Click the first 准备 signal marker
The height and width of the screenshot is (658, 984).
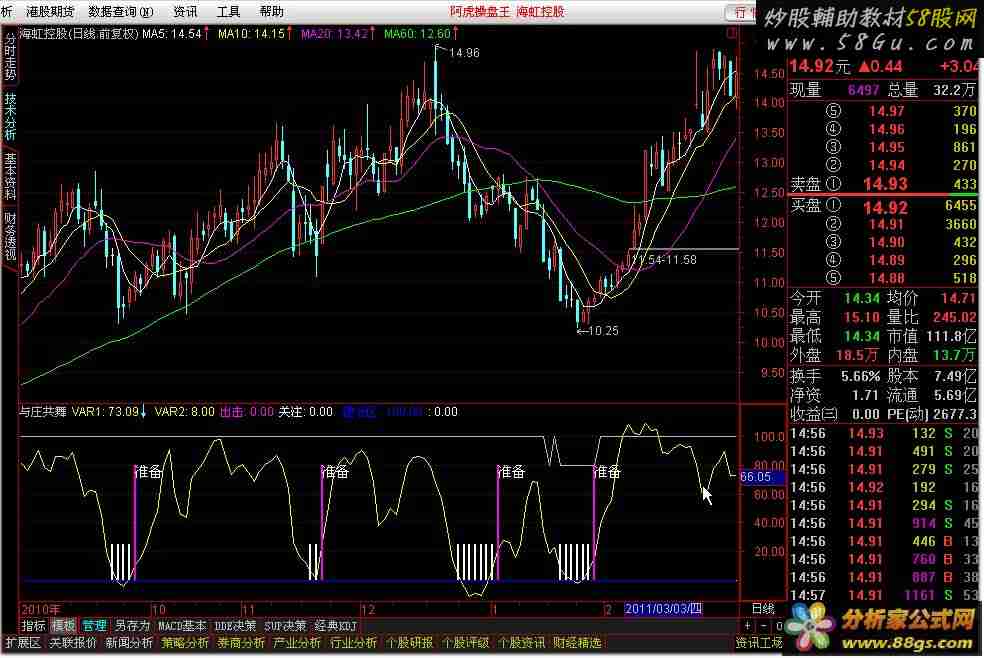[x=149, y=472]
